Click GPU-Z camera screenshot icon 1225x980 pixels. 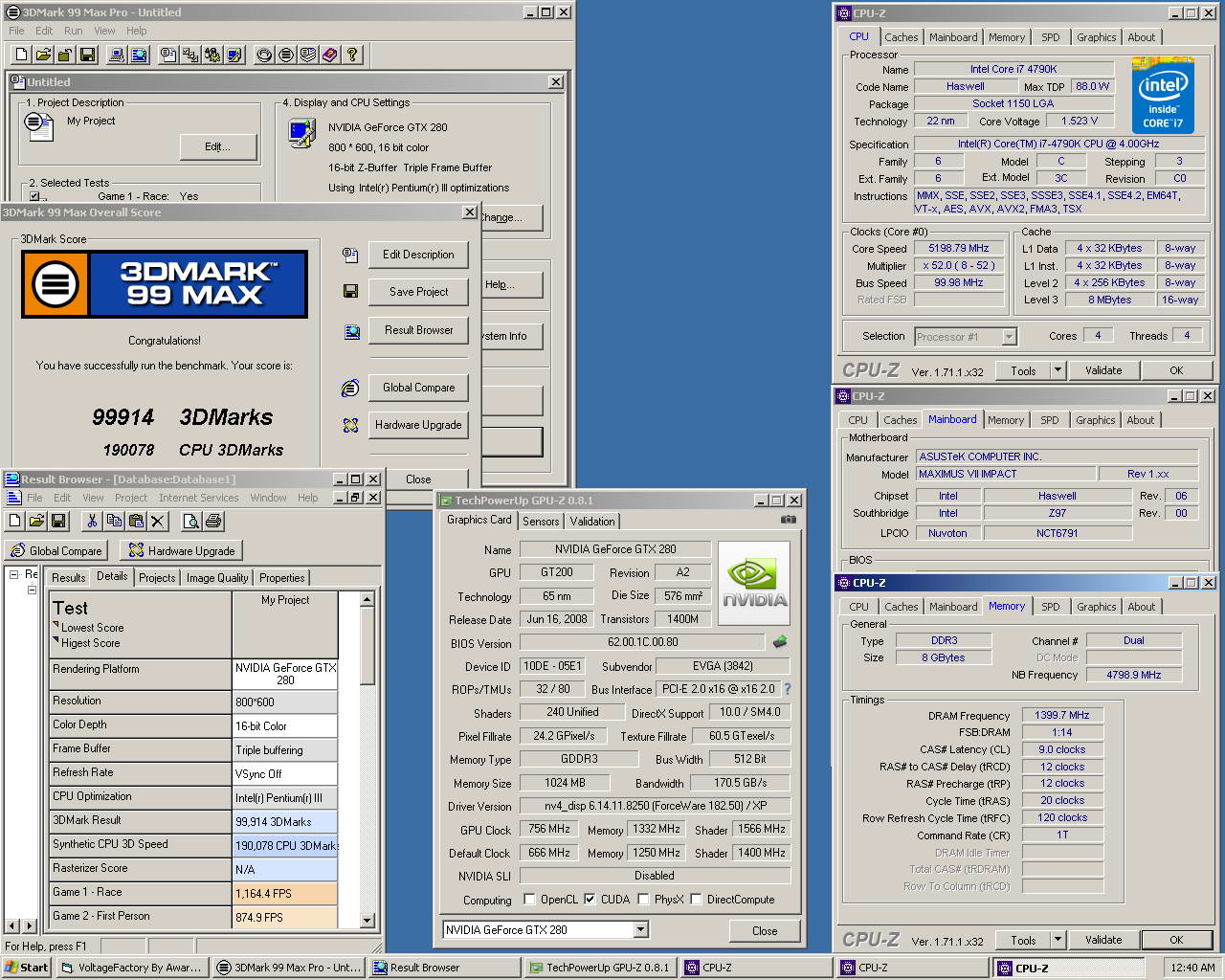[789, 520]
